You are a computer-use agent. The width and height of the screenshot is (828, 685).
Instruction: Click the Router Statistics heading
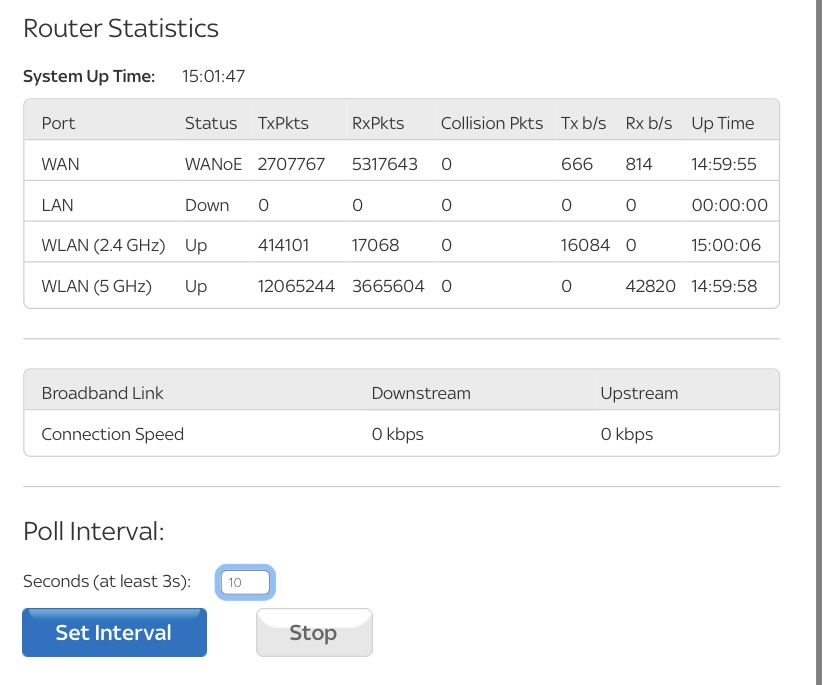(x=121, y=28)
